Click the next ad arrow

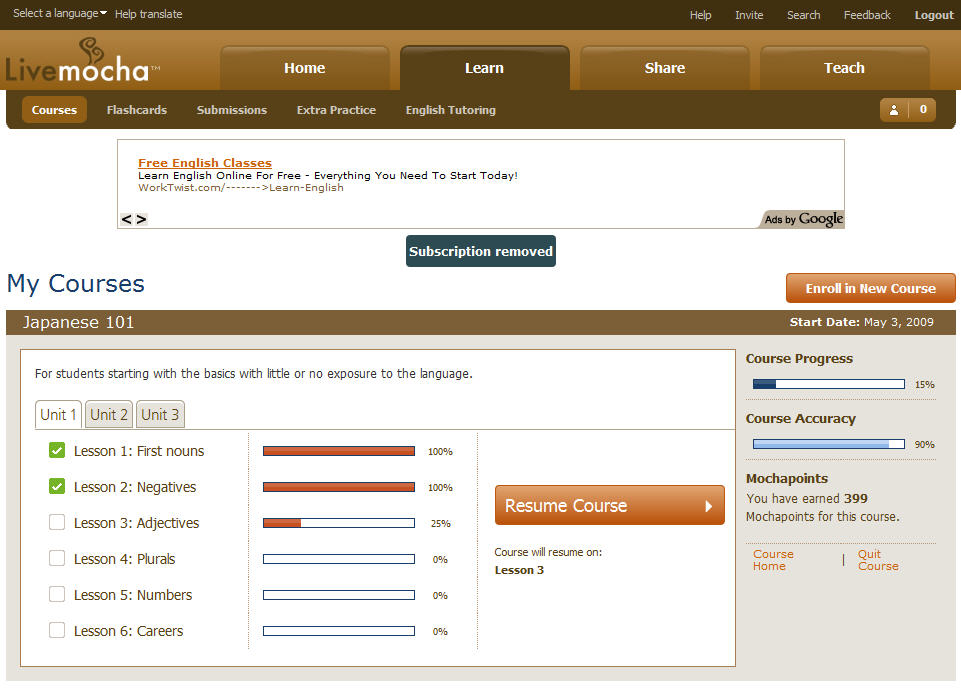tap(141, 219)
